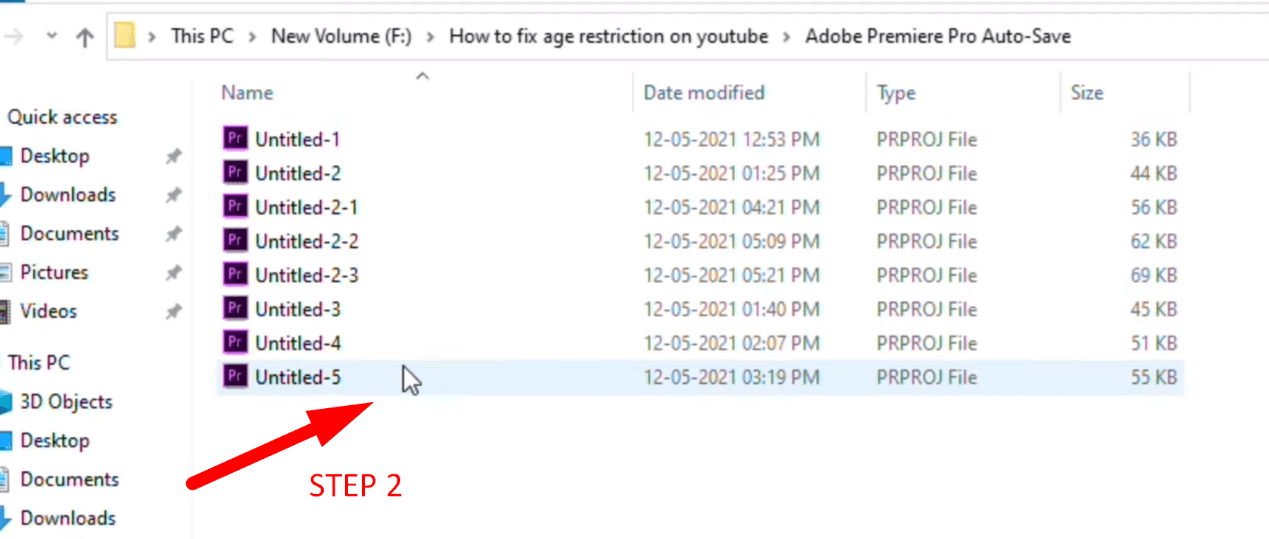
Task: Click the Untitled-1 Premiere project icon
Action: coord(235,139)
